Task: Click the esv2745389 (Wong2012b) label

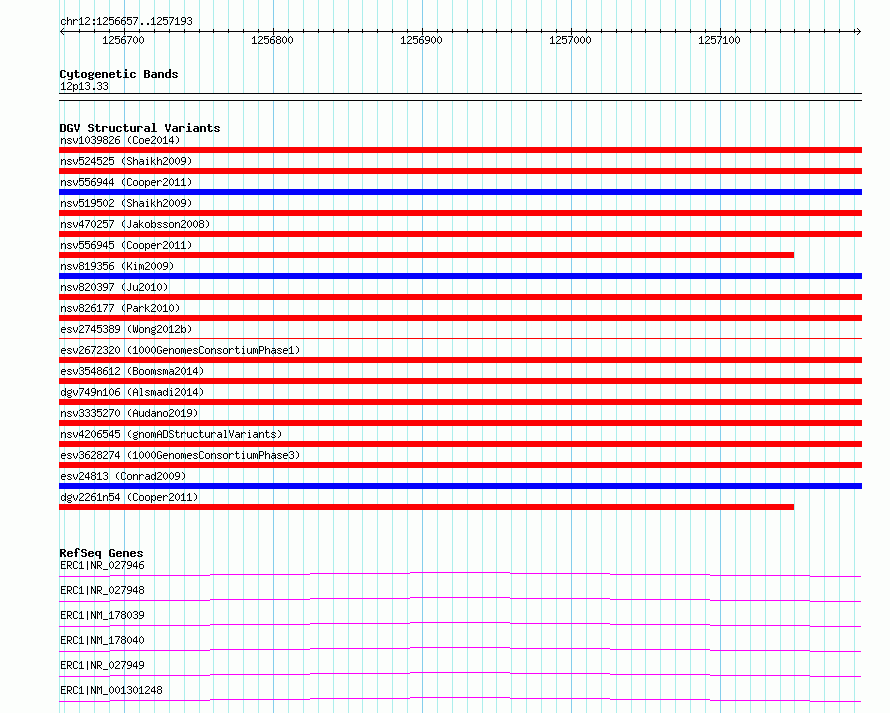Action: (x=126, y=329)
